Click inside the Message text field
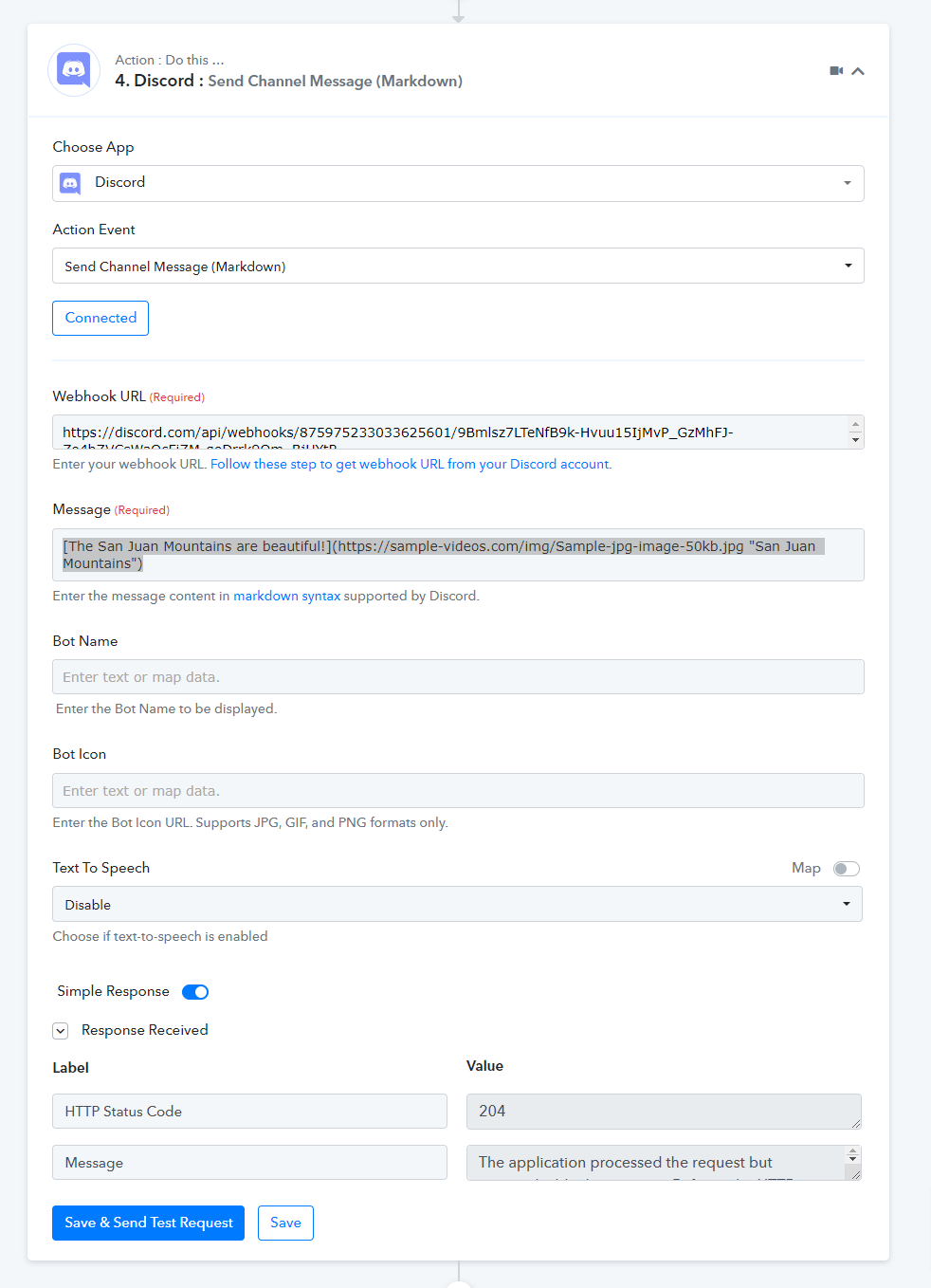 [x=458, y=555]
